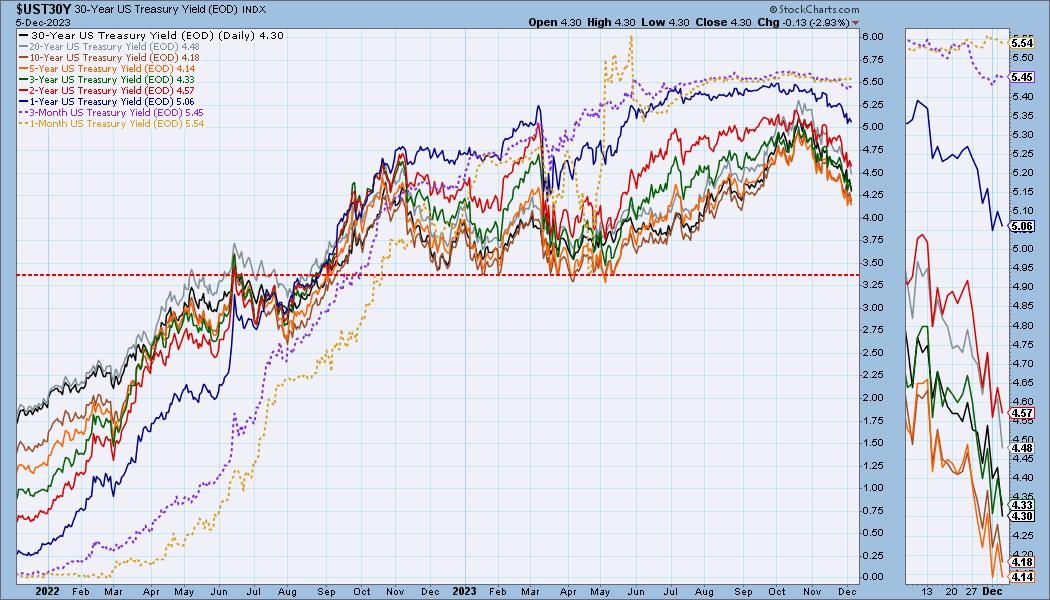1050x600 pixels.
Task: Click the 0.25 label on main yield axis
Action: [x=873, y=555]
